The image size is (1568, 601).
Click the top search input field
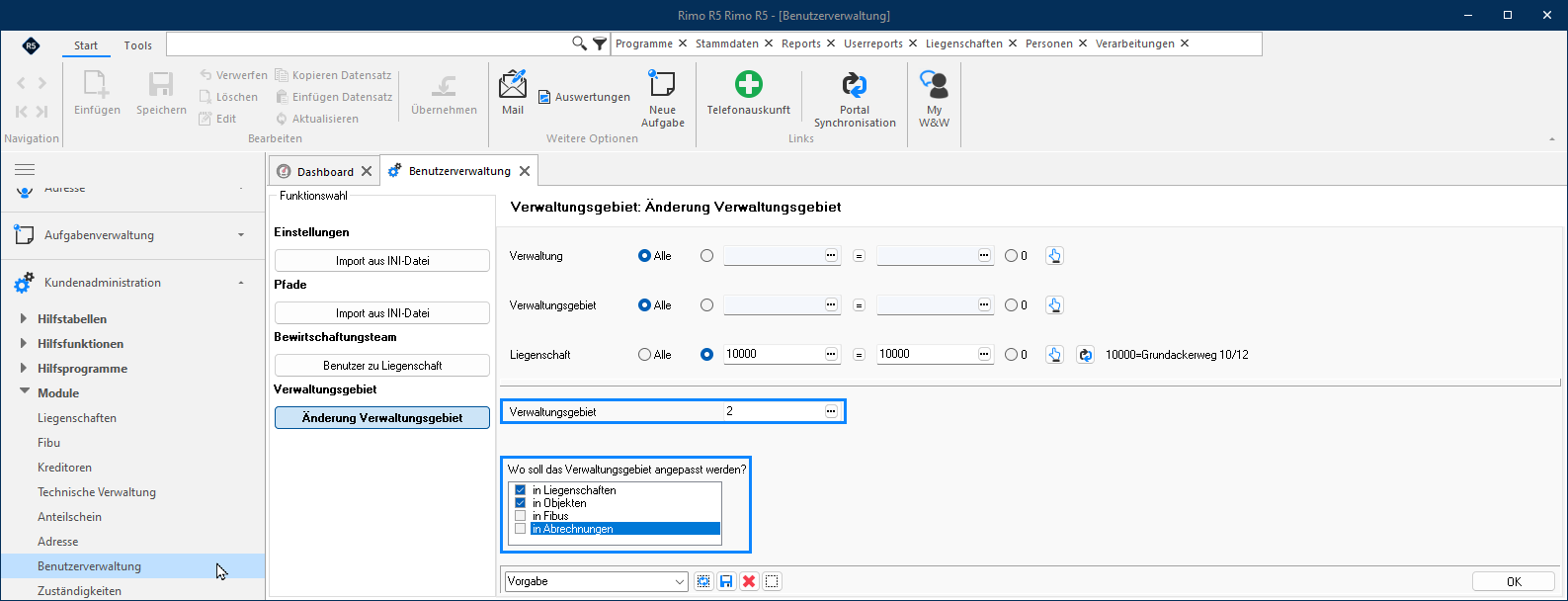pyautogui.click(x=368, y=43)
